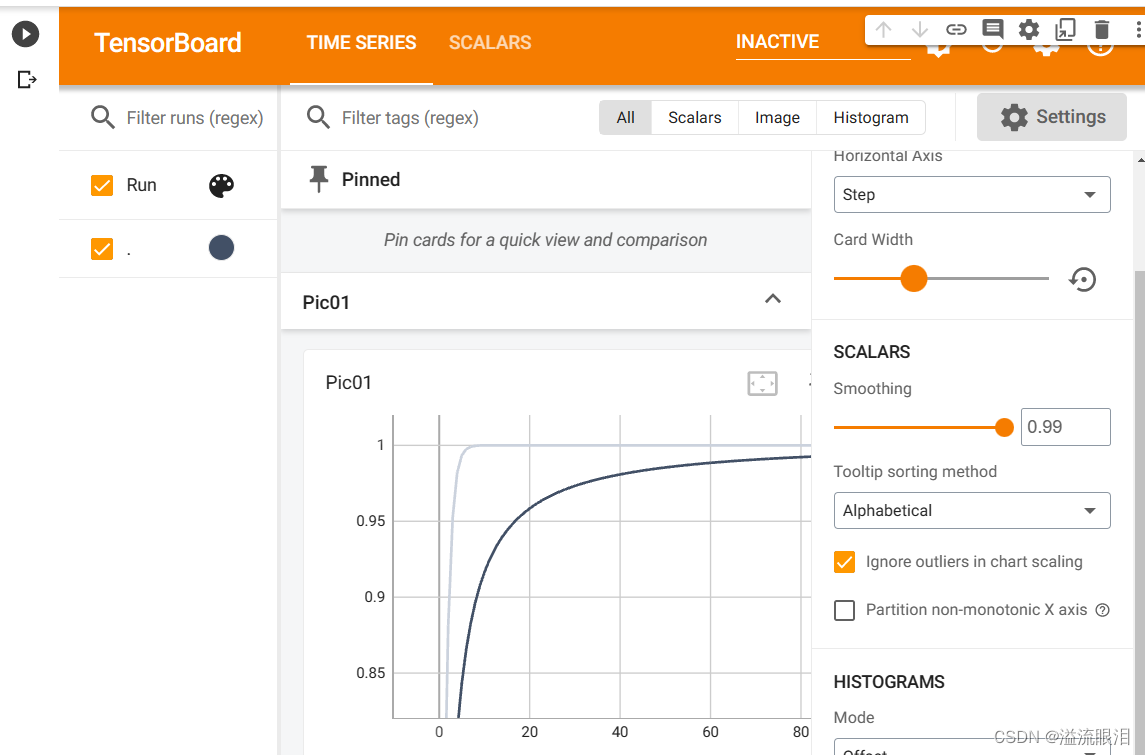Screen dimensions: 1145x755
Task: Switch to the SCALARS tab
Action: [x=489, y=42]
